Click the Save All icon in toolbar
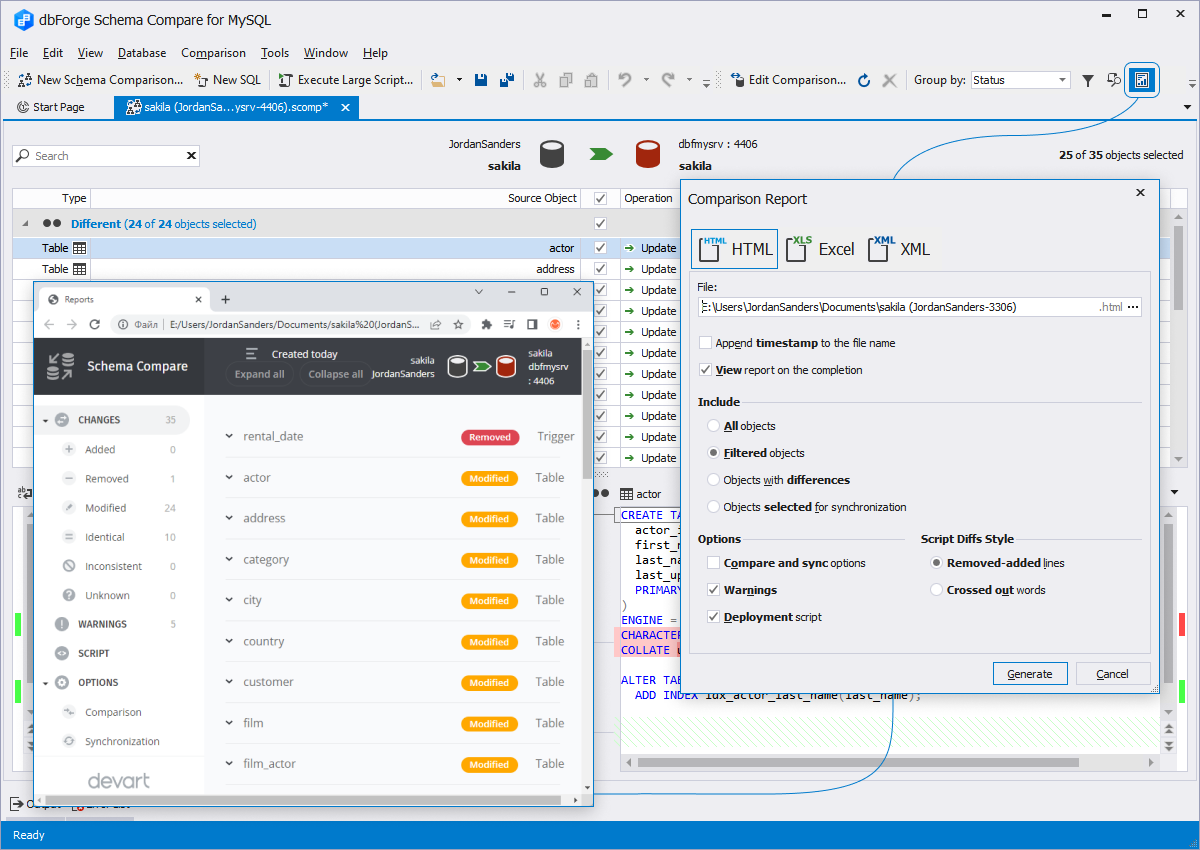The height and width of the screenshot is (850, 1200). (x=507, y=80)
